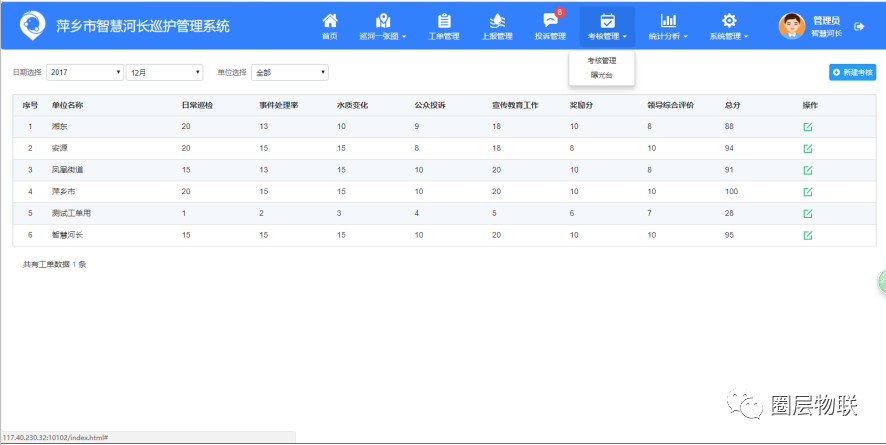Click the 水质变化 column header
Viewport: 886px width, 445px height.
coord(352,105)
